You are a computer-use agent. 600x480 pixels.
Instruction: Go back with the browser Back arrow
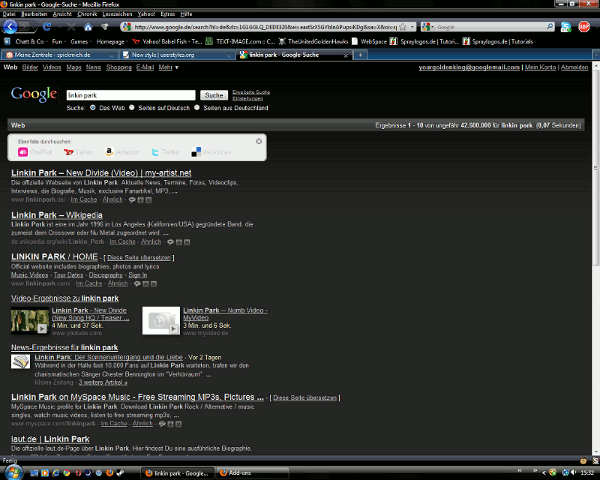click(10, 27)
